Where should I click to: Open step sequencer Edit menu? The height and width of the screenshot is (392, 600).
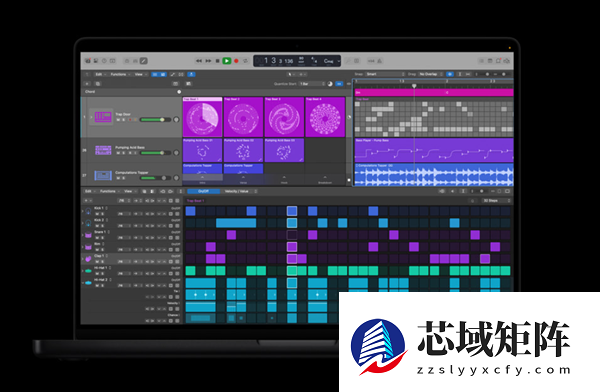(x=89, y=191)
